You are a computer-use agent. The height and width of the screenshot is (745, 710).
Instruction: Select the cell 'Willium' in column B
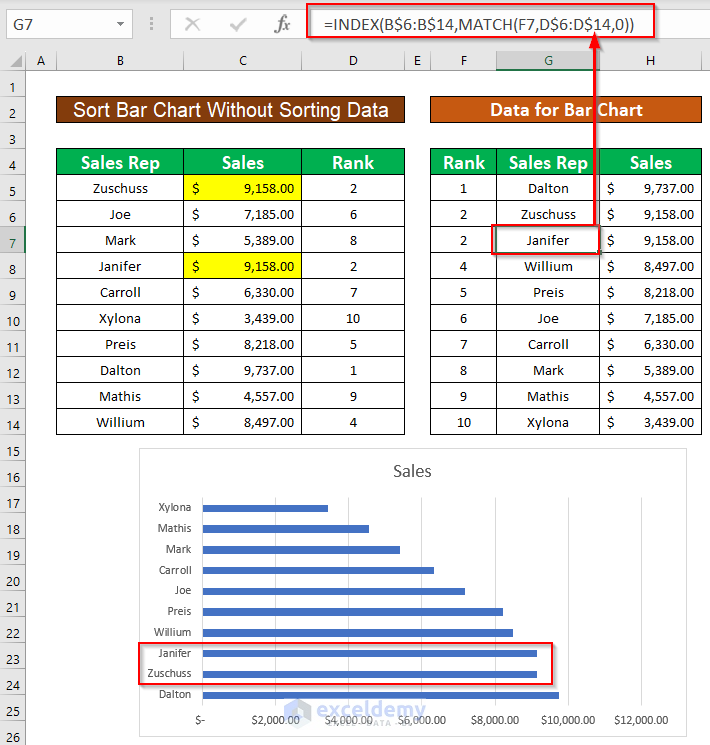point(120,422)
